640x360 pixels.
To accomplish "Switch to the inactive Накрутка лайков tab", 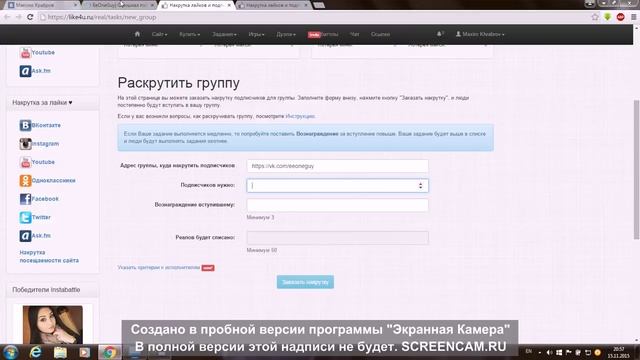I will (273, 5).
